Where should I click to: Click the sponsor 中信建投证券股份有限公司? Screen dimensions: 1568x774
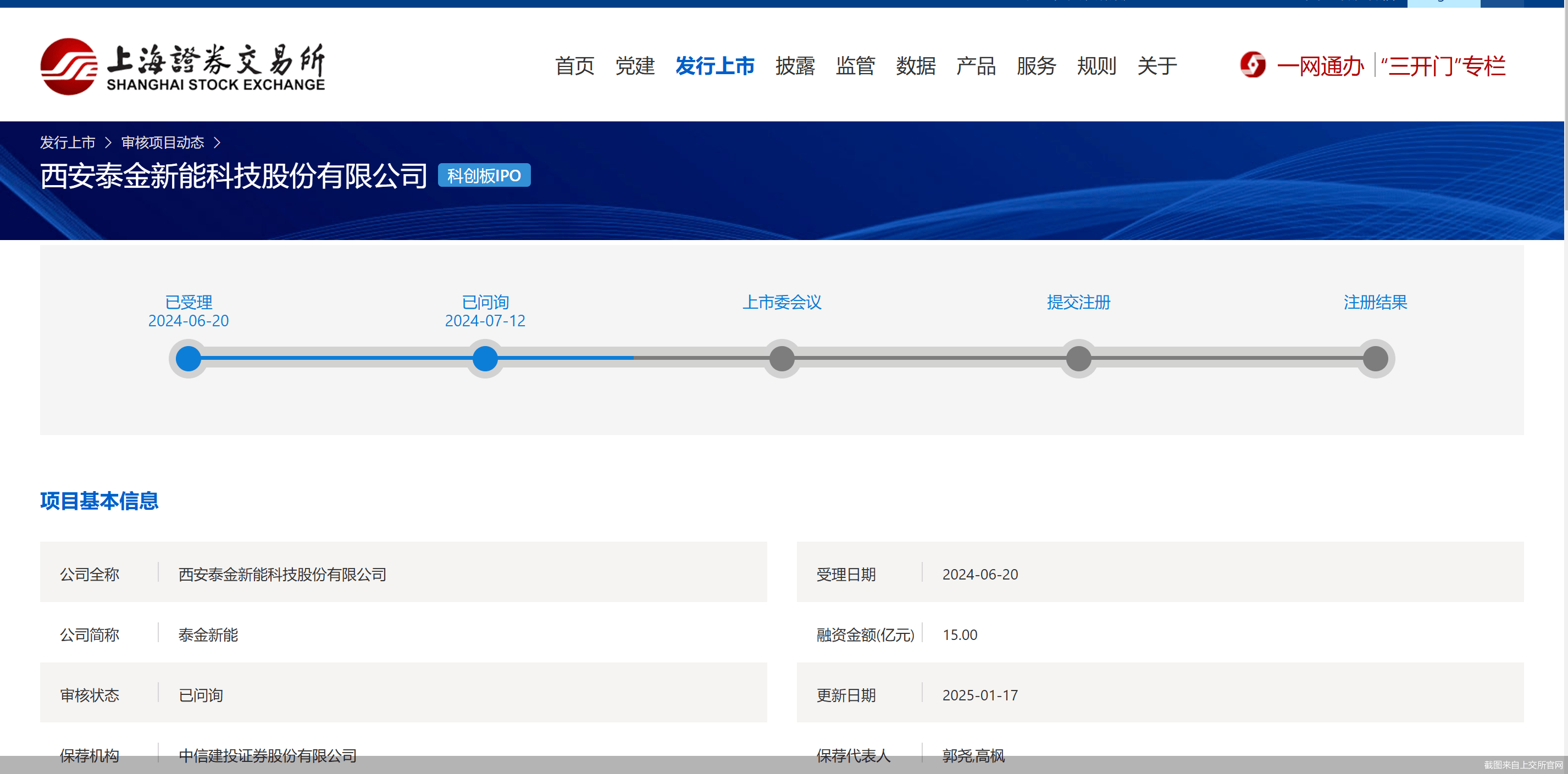pyautogui.click(x=268, y=755)
